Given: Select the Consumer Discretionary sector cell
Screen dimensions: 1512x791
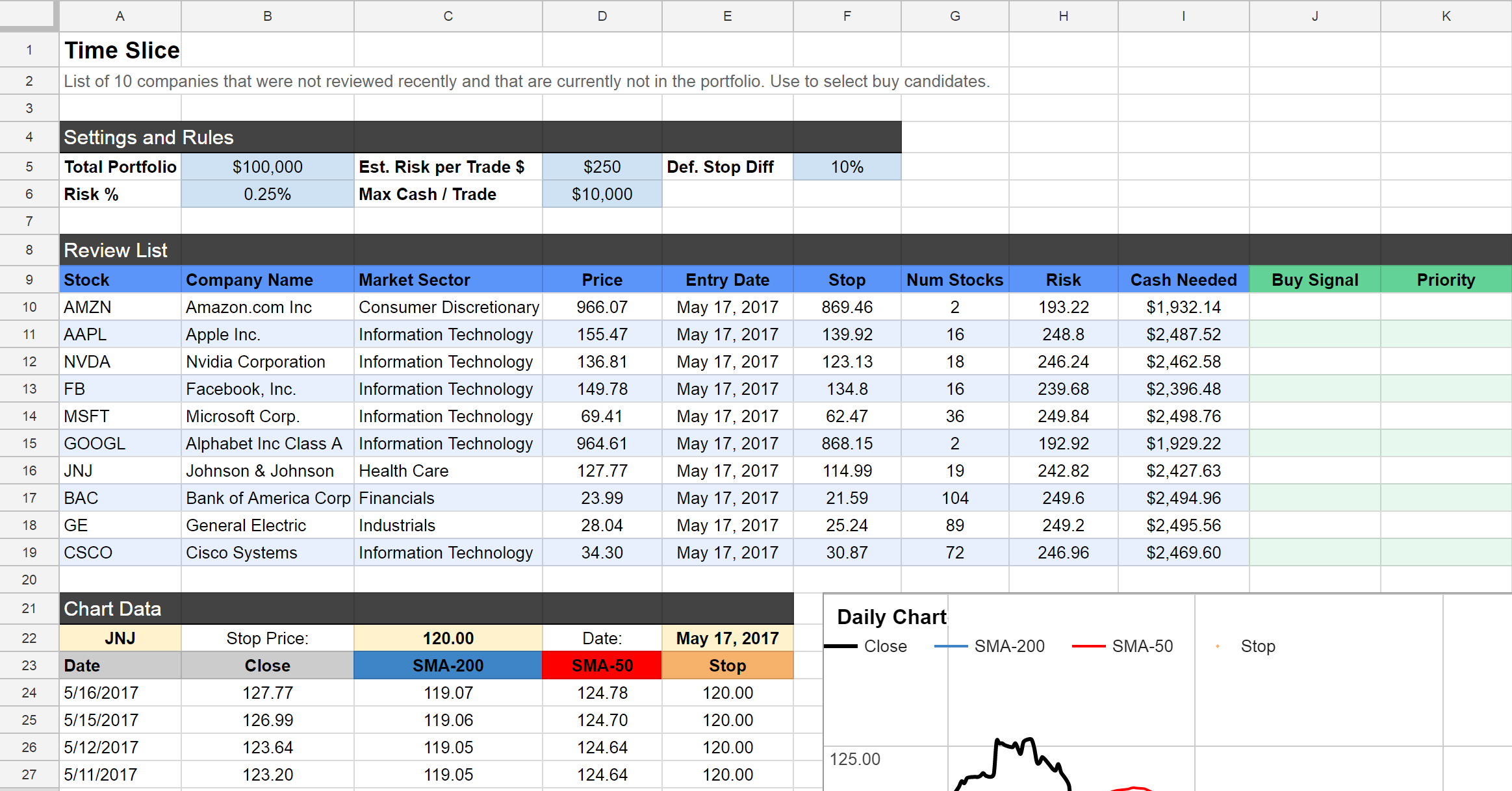Looking at the screenshot, I should (x=448, y=307).
